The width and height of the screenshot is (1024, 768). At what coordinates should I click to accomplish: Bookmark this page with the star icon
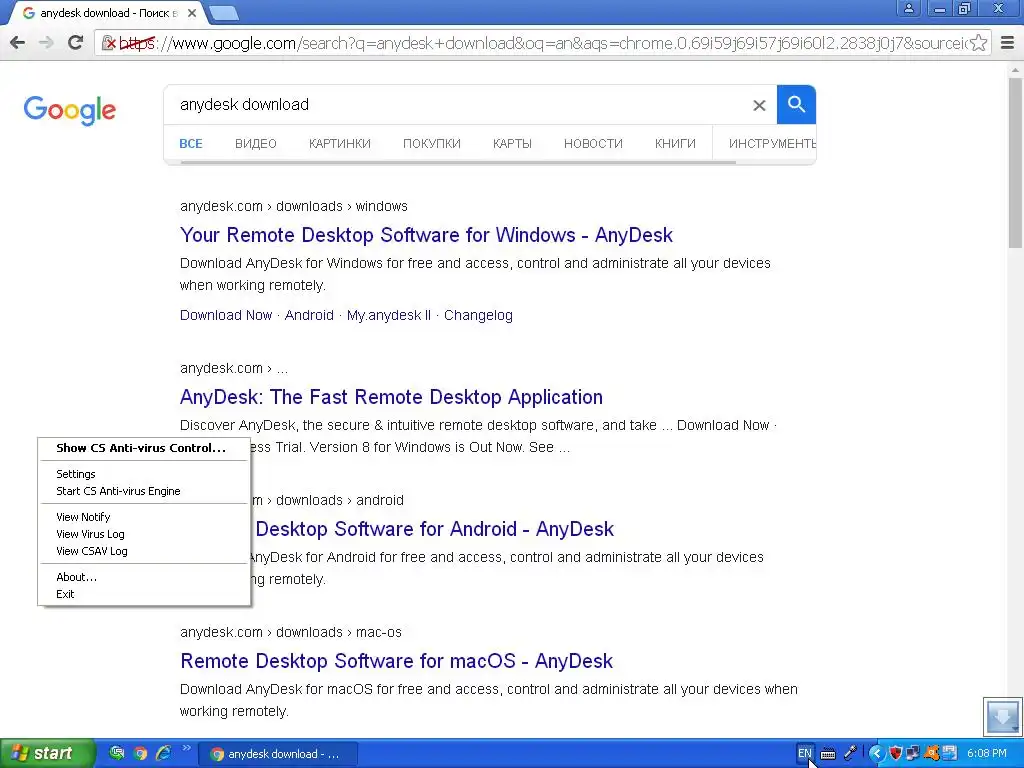pyautogui.click(x=978, y=43)
